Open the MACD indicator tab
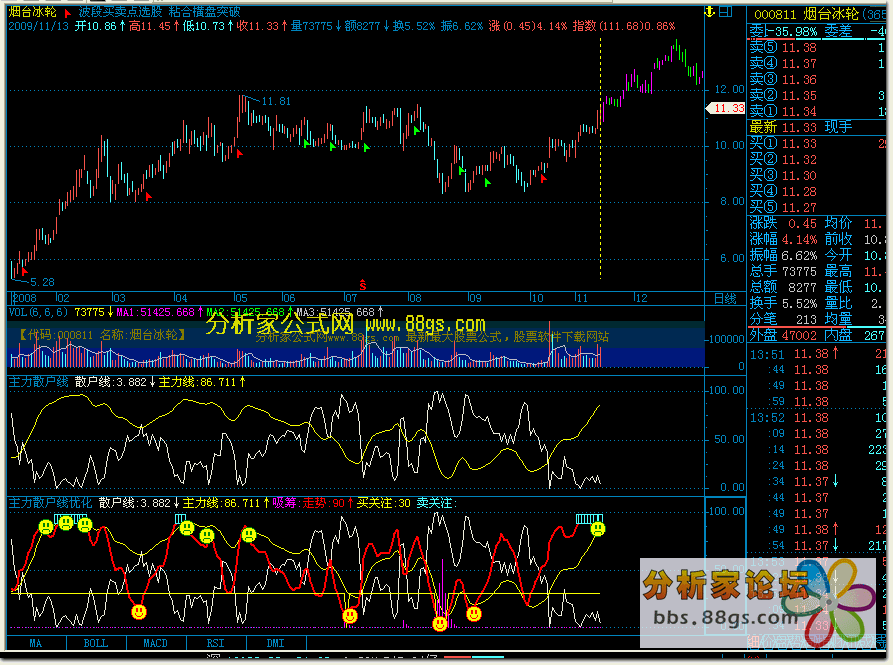The width and height of the screenshot is (893, 665). pyautogui.click(x=155, y=642)
